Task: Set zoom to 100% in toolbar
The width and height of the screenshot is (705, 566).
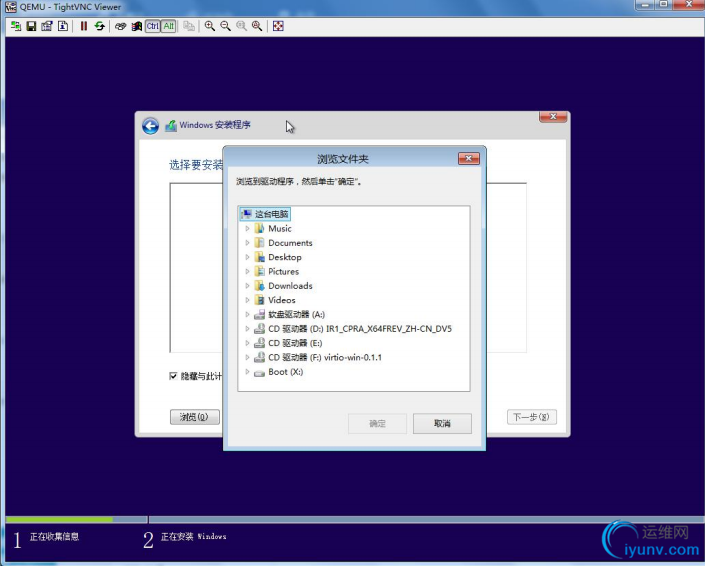Action: [x=241, y=26]
